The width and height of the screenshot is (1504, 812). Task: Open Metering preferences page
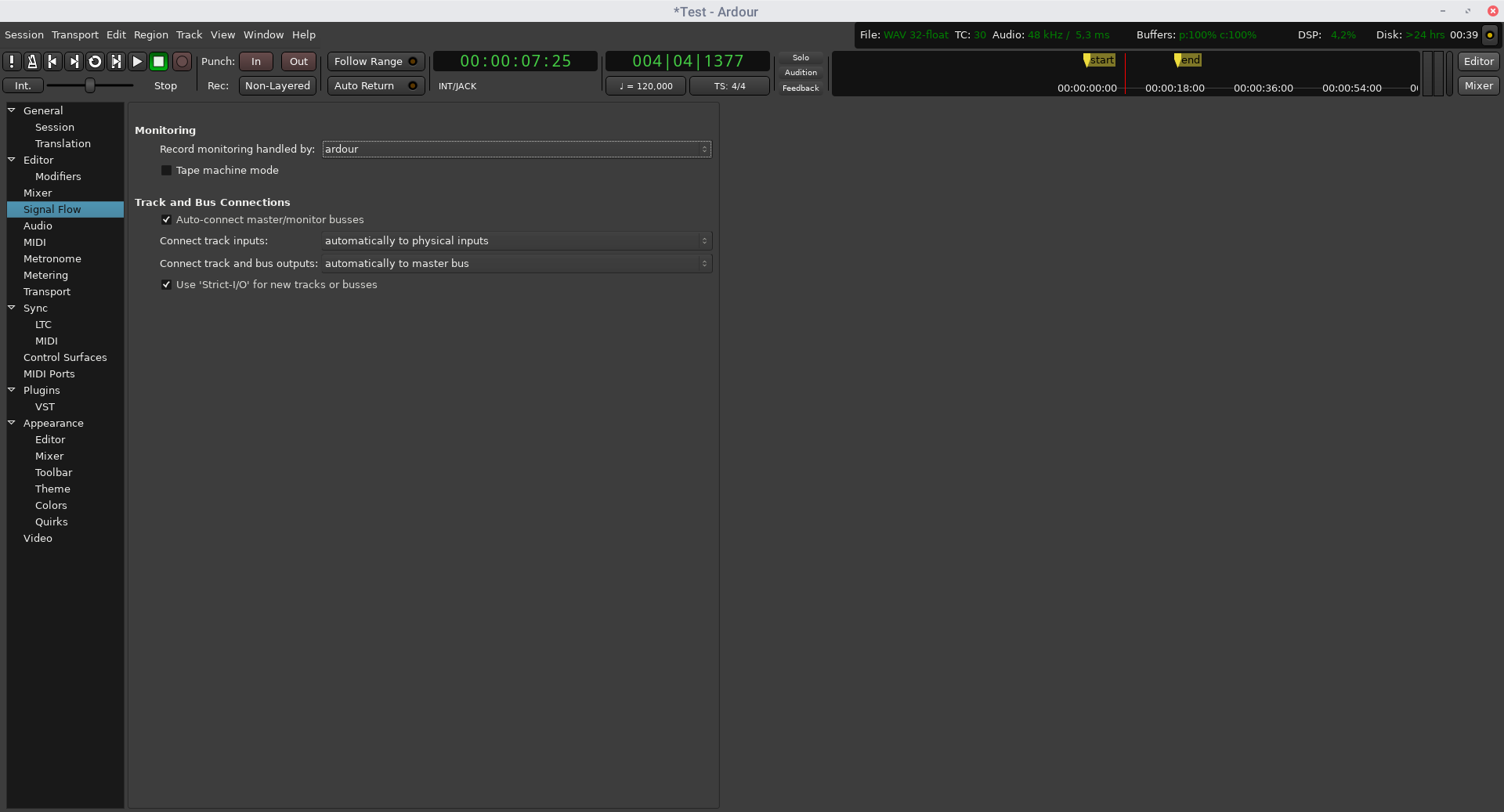tap(45, 275)
